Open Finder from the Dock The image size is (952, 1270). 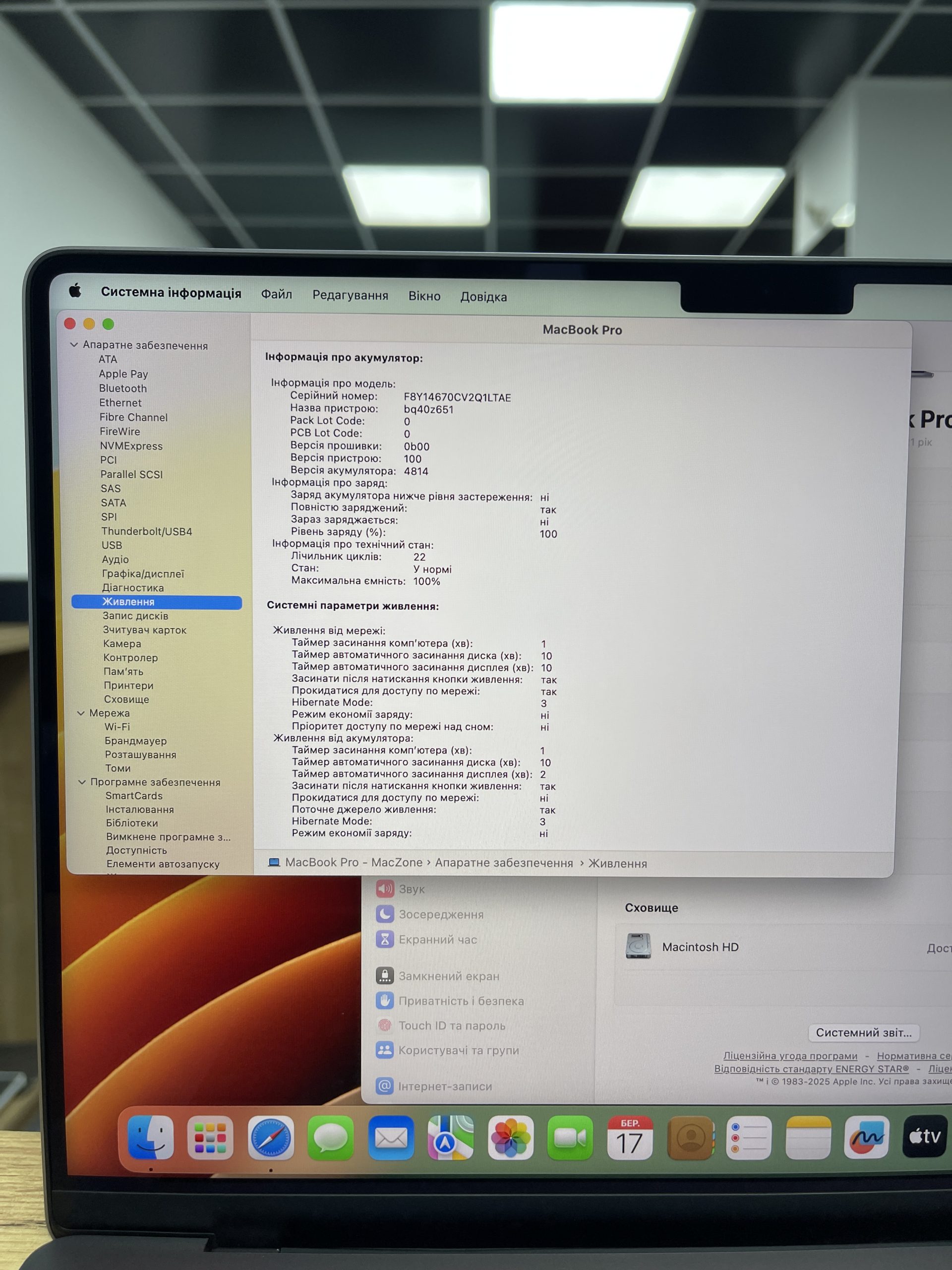[x=150, y=1138]
